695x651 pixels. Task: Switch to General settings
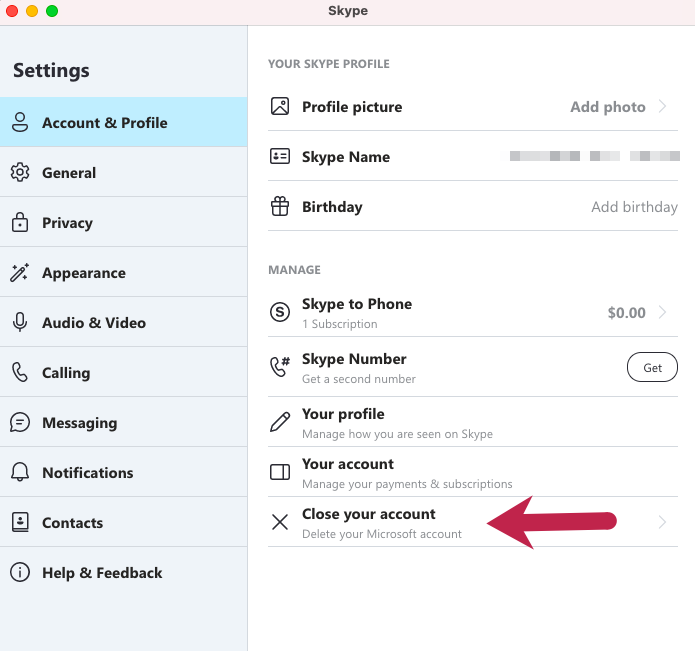tap(124, 172)
